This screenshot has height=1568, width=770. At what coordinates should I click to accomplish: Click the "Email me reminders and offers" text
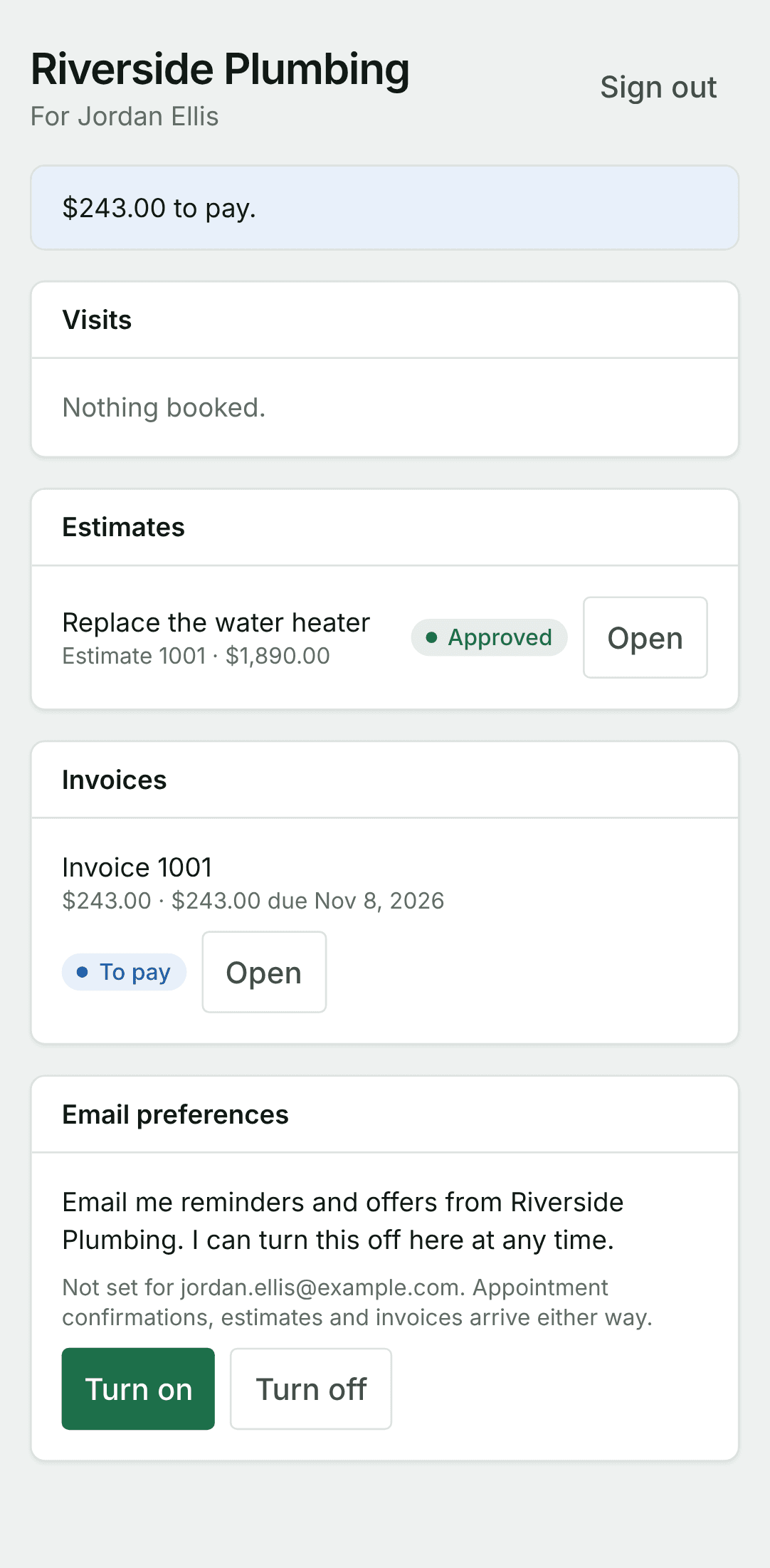[x=343, y=1221]
